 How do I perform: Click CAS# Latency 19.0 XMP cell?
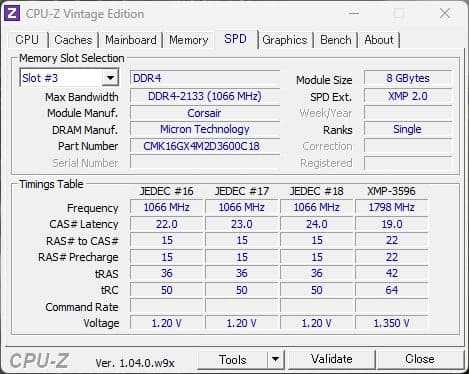click(x=392, y=224)
